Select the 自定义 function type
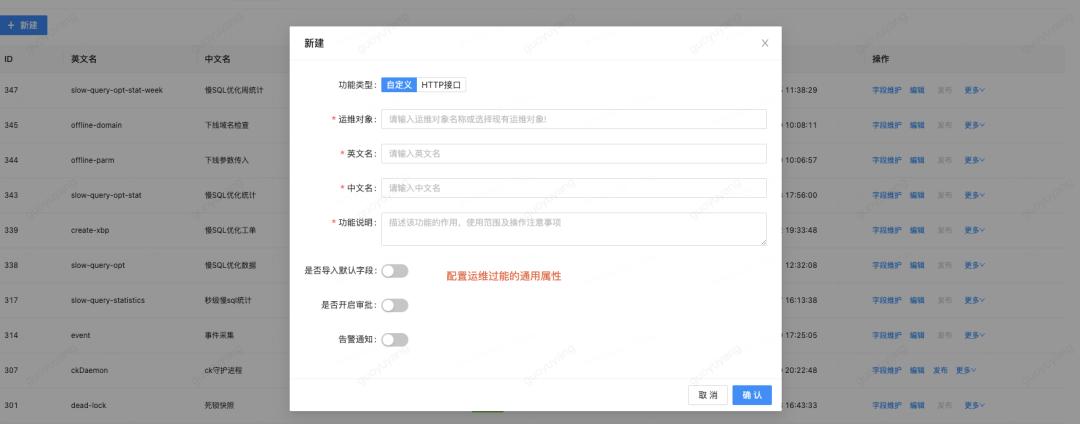Image resolution: width=1080 pixels, height=424 pixels. tap(399, 85)
